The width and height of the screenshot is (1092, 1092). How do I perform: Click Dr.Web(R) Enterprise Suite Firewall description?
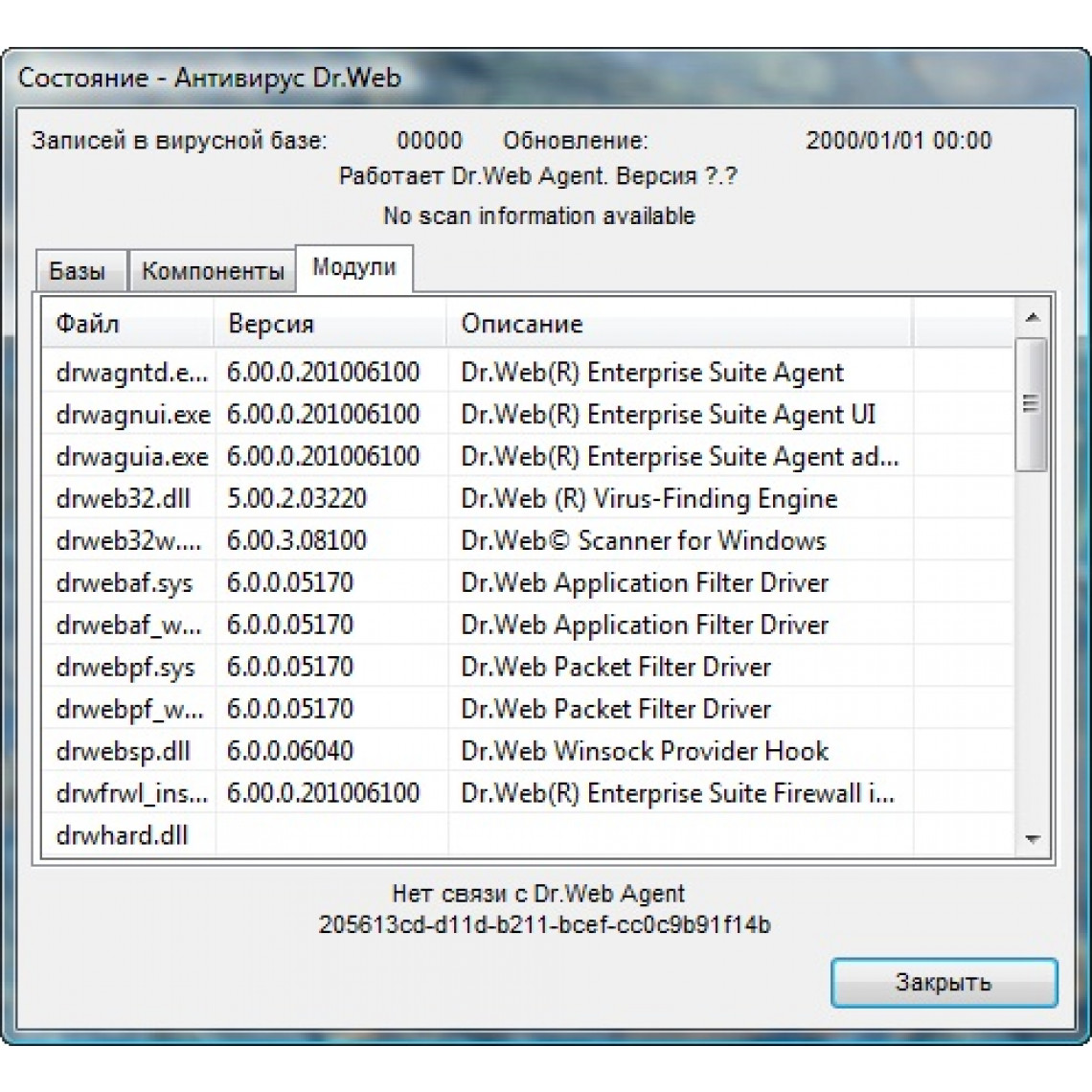pyautogui.click(x=677, y=793)
